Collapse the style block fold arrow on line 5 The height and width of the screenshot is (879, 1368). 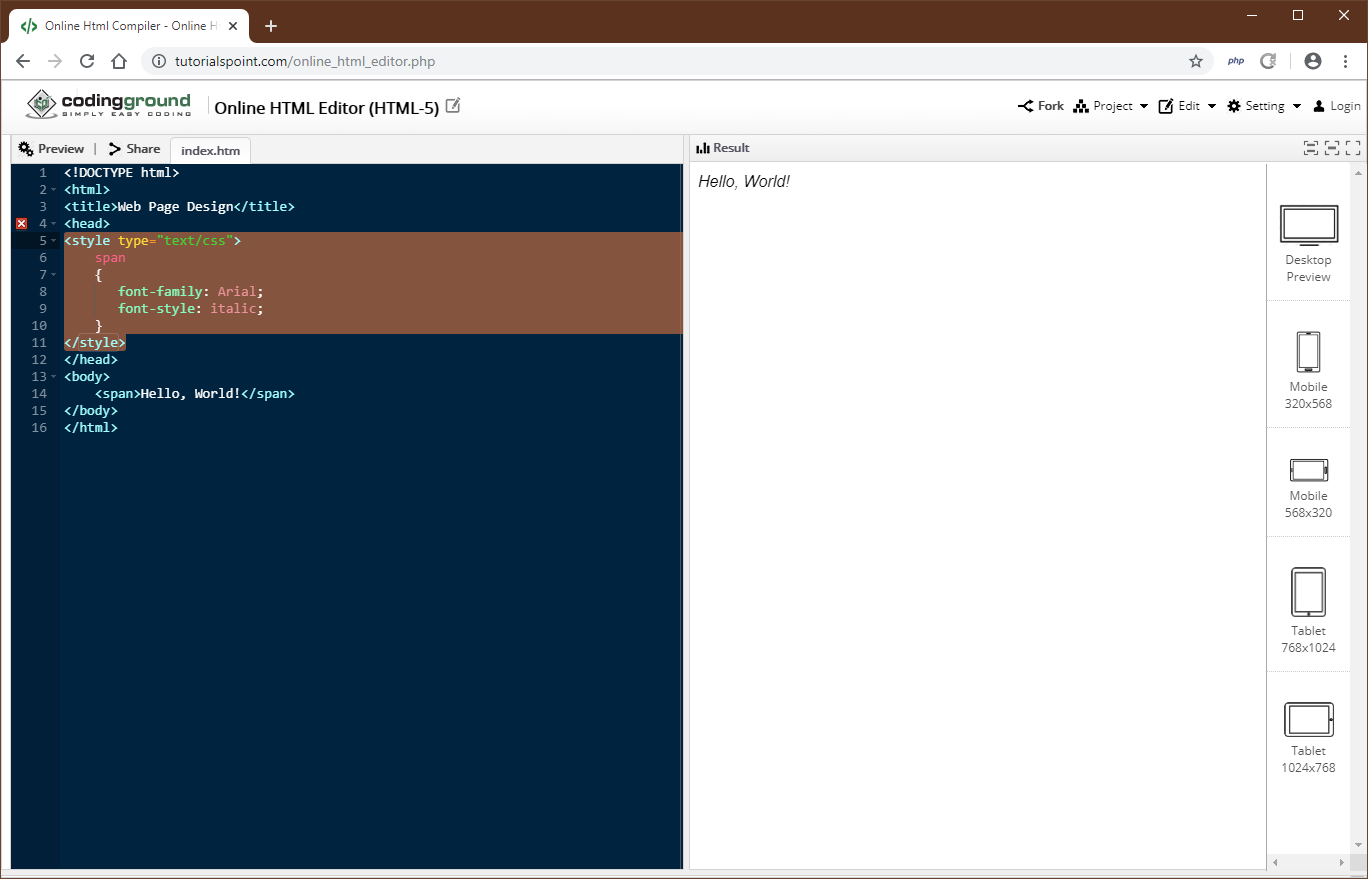click(53, 241)
